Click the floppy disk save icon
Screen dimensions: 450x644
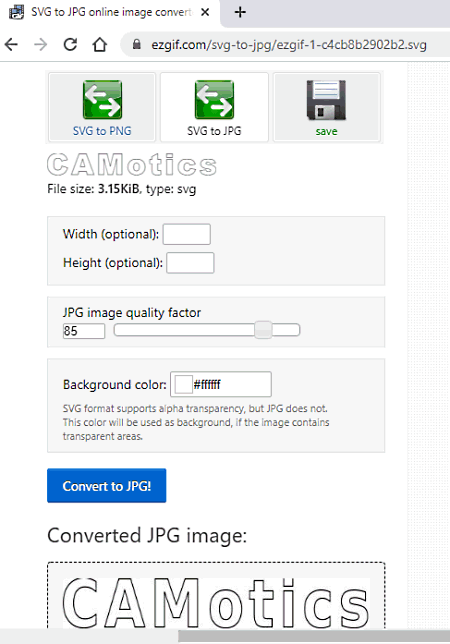(326, 100)
